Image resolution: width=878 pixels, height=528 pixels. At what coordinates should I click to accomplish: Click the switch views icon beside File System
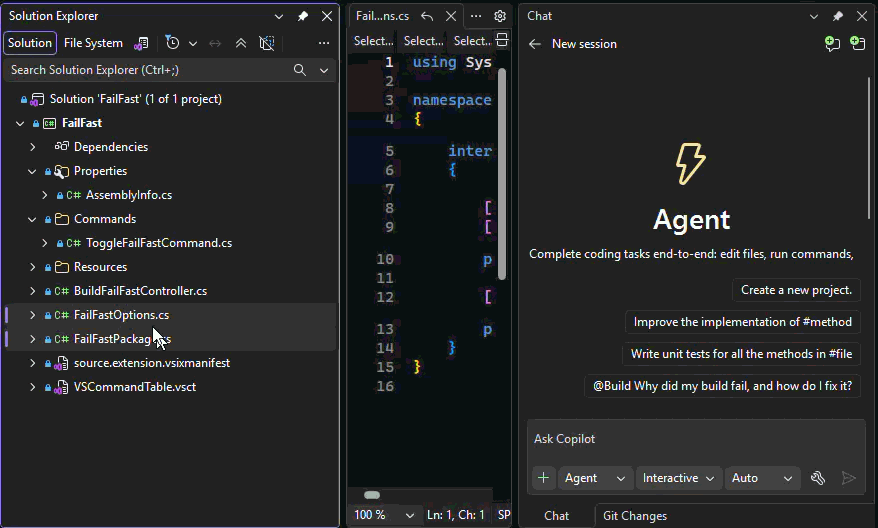[x=141, y=43]
